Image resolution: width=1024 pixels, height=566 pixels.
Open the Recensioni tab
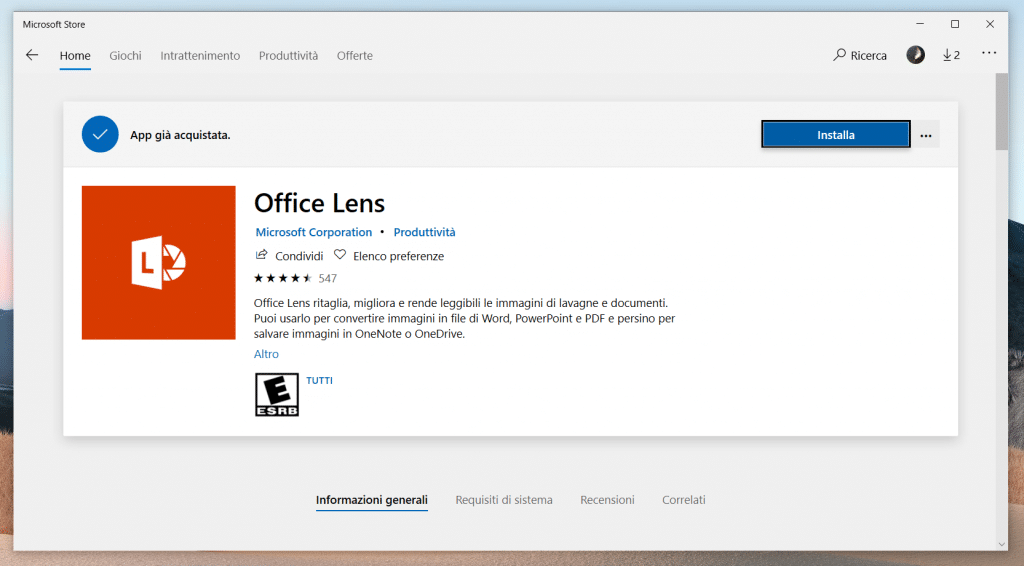click(x=607, y=500)
